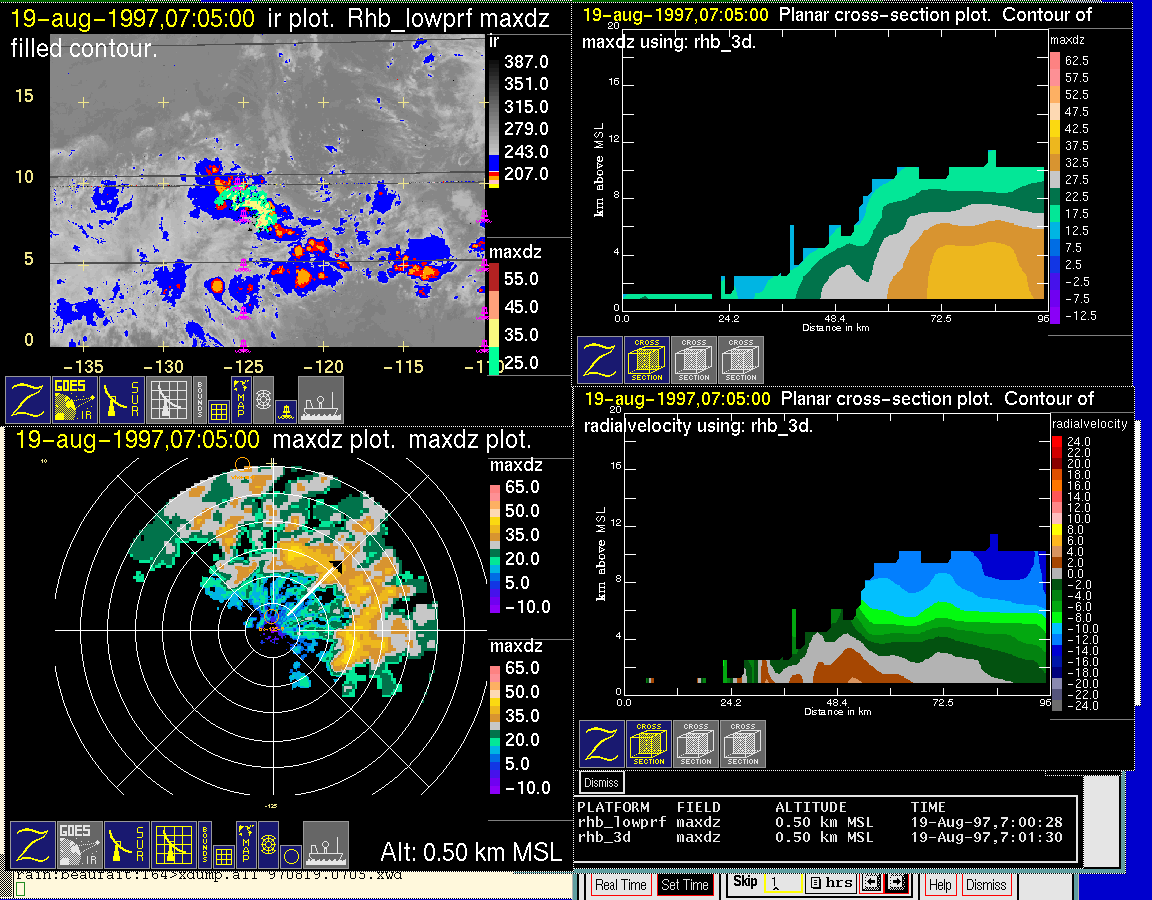Enable Real Time mode

[620, 885]
